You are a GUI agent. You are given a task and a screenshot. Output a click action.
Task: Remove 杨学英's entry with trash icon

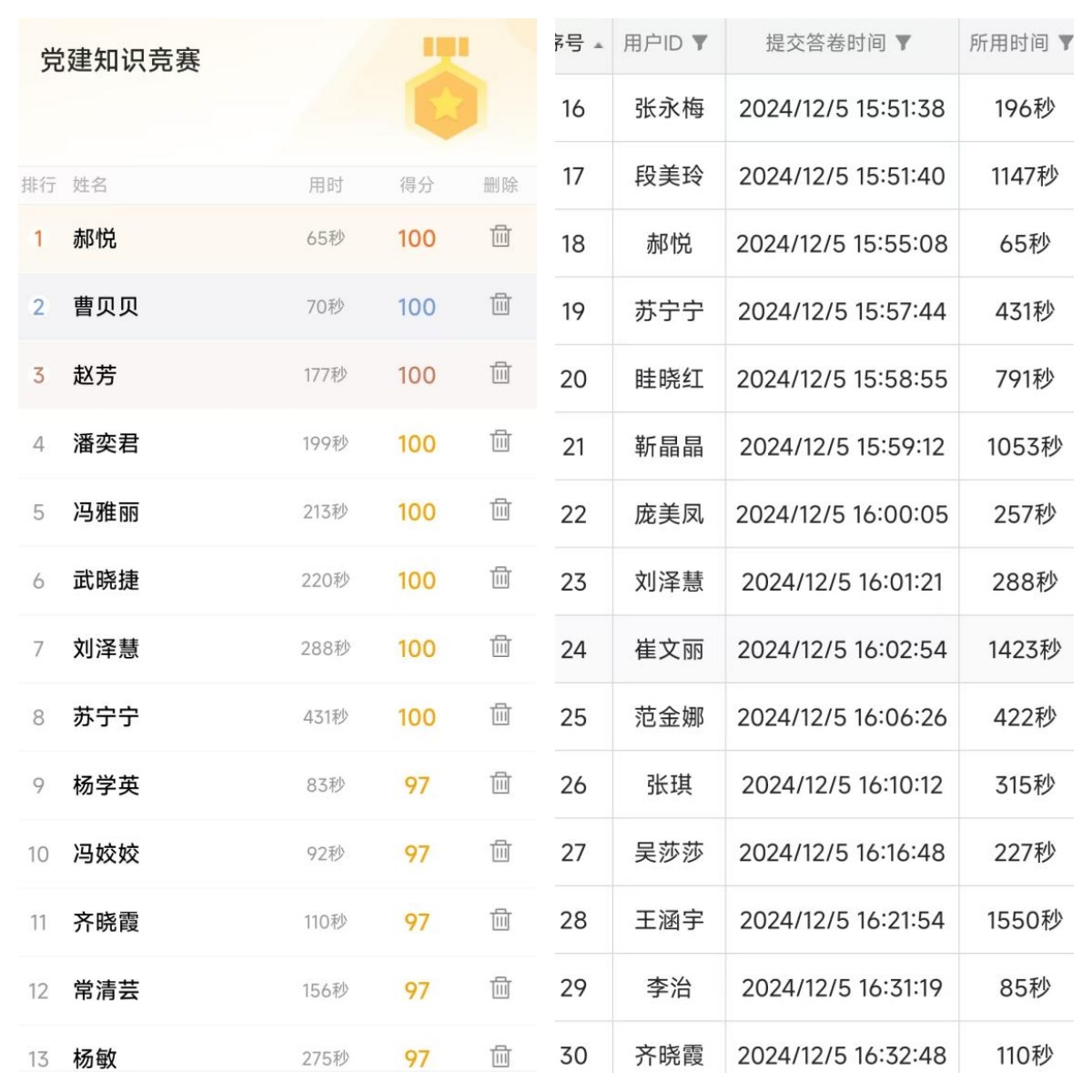coord(500,783)
